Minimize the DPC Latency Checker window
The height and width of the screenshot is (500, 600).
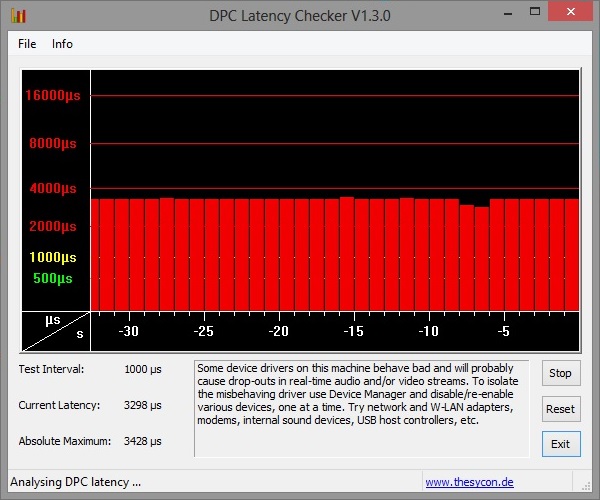[x=508, y=14]
